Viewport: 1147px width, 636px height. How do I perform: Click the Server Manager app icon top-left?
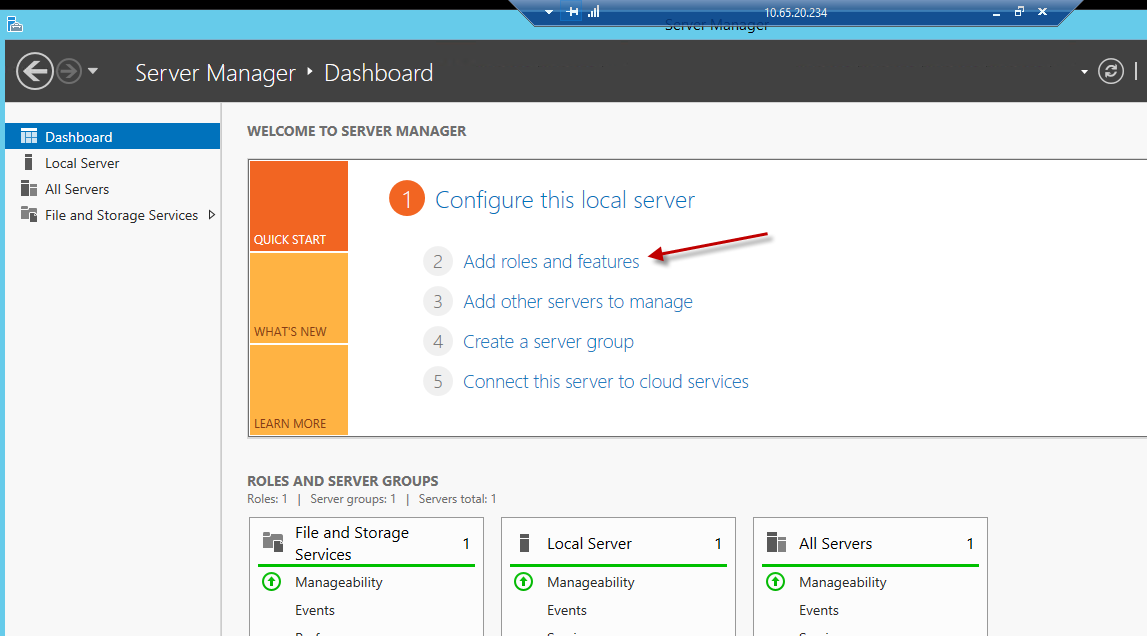[x=15, y=25]
